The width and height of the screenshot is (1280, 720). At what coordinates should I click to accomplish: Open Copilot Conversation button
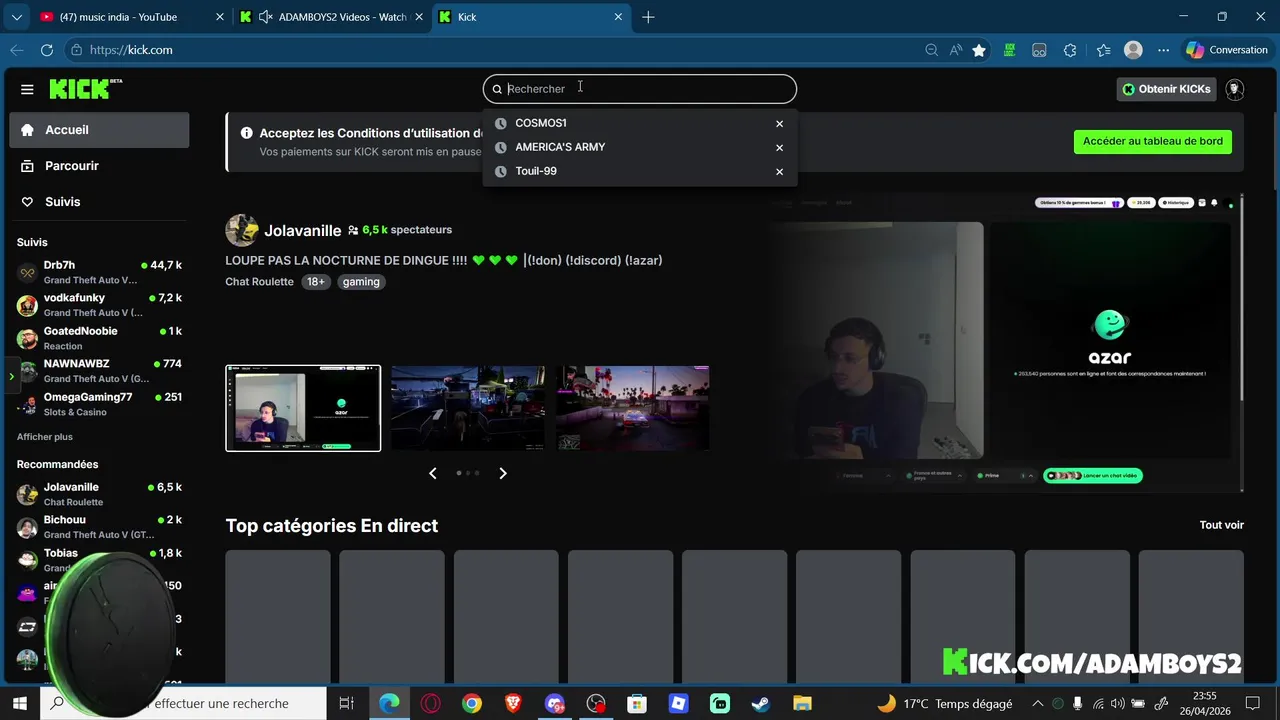tap(1227, 50)
